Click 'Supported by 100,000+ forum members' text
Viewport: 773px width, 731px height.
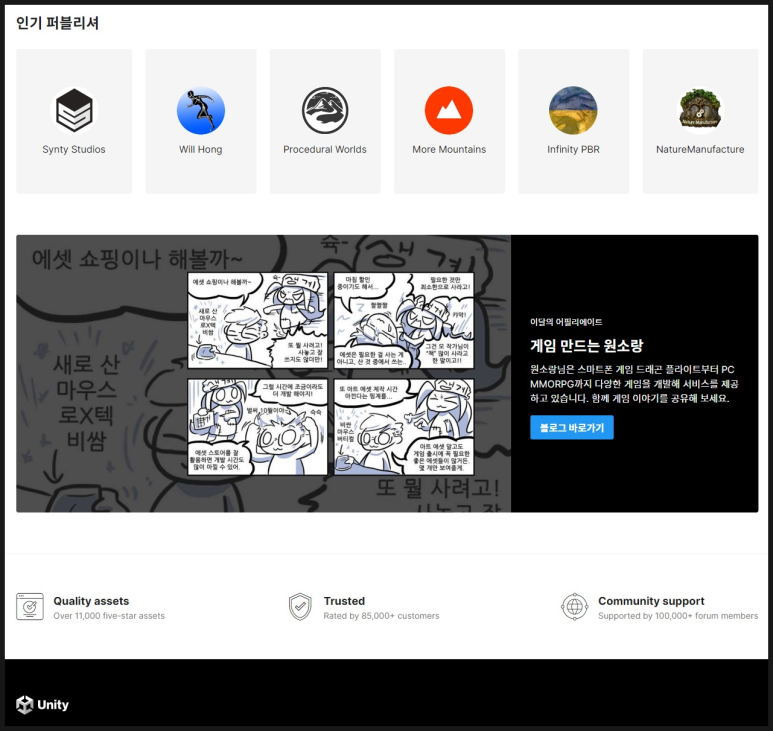(x=678, y=616)
